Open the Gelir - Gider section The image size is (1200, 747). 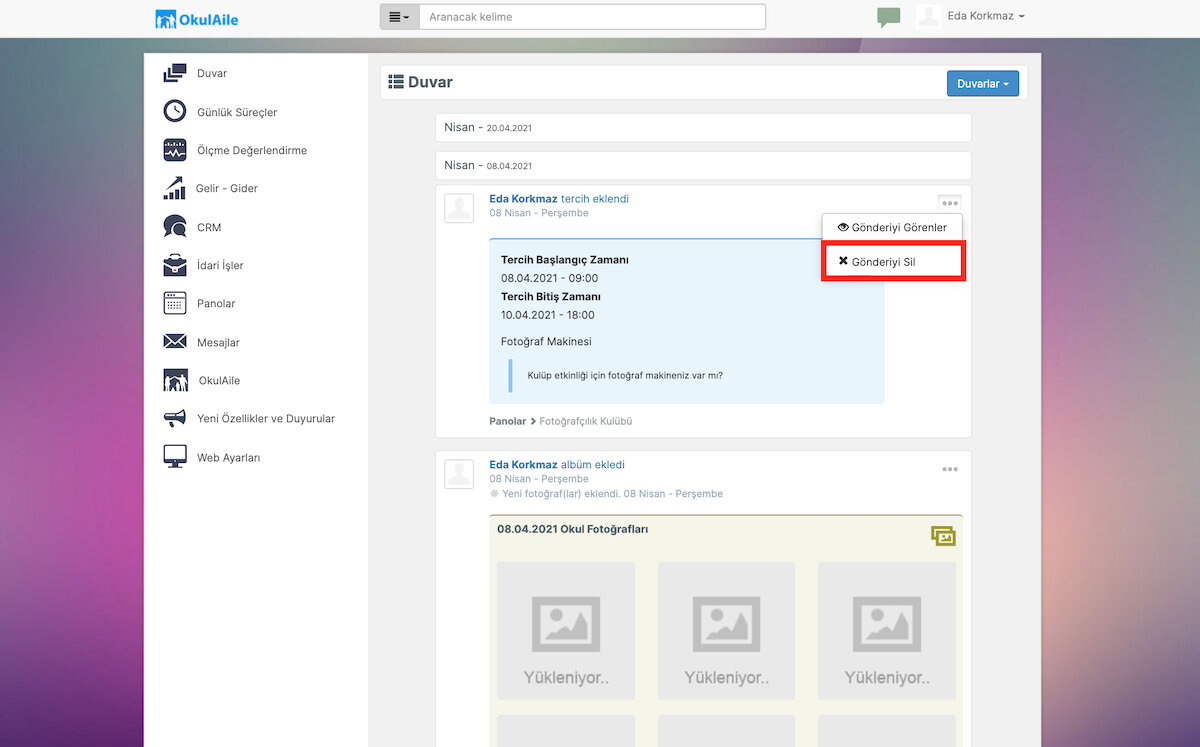pos(227,188)
